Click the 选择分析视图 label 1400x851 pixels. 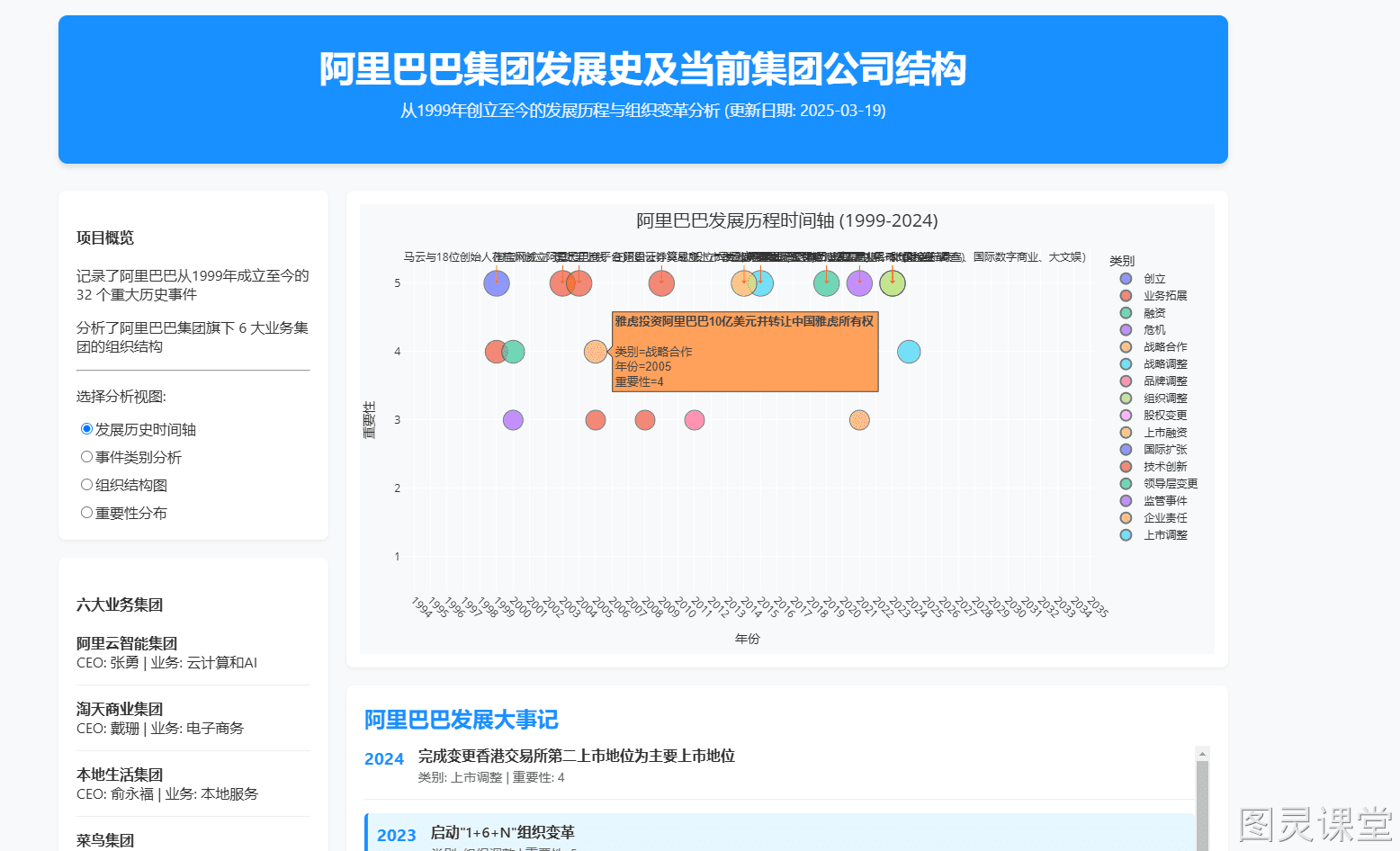[x=121, y=397]
